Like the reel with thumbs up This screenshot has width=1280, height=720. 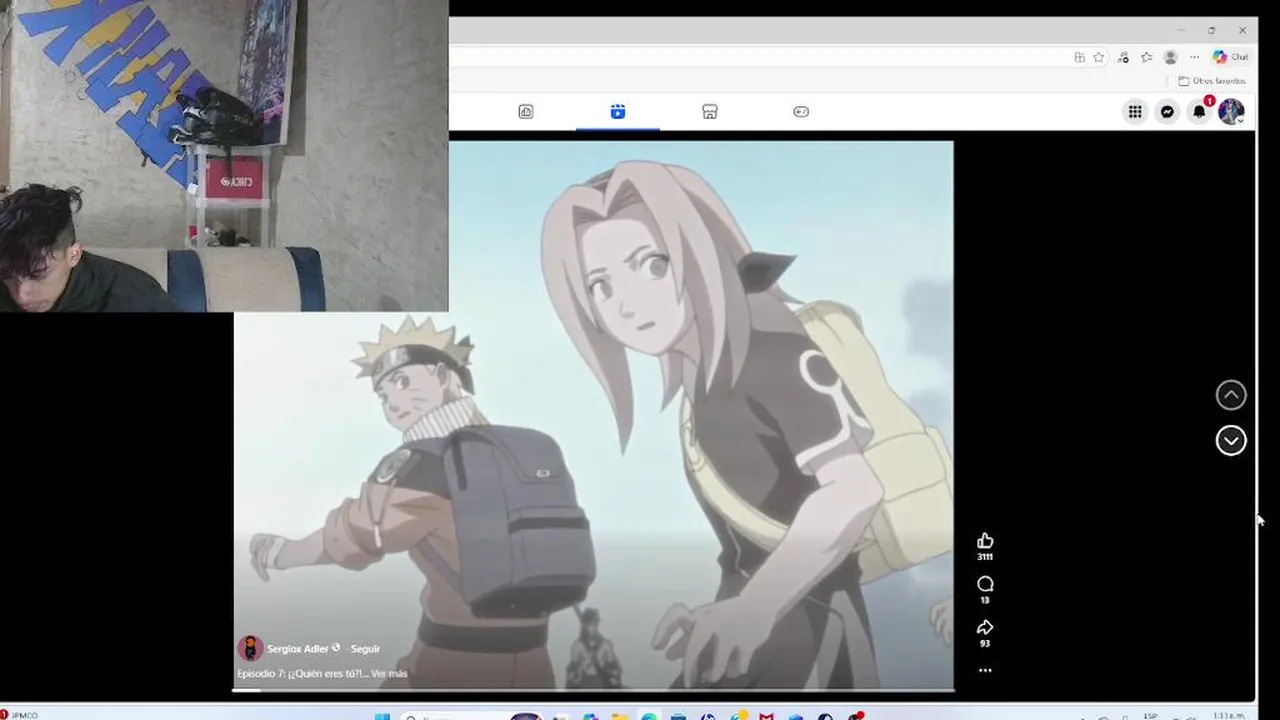(x=985, y=541)
